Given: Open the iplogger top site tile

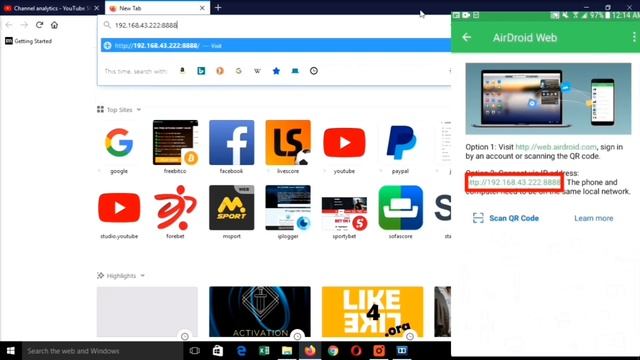Looking at the screenshot, I should [288, 212].
